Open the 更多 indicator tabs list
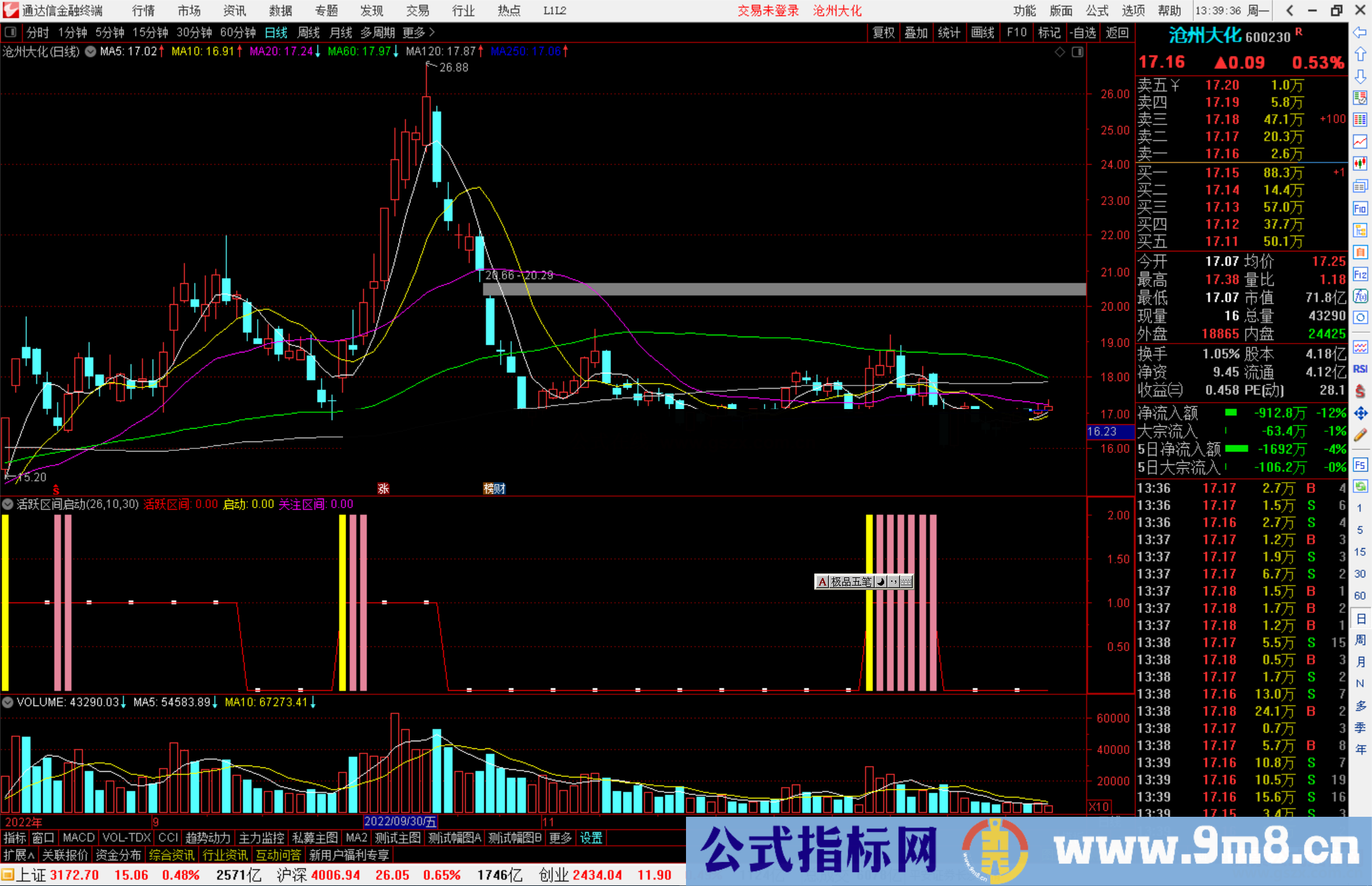The image size is (1372, 886). [560, 838]
